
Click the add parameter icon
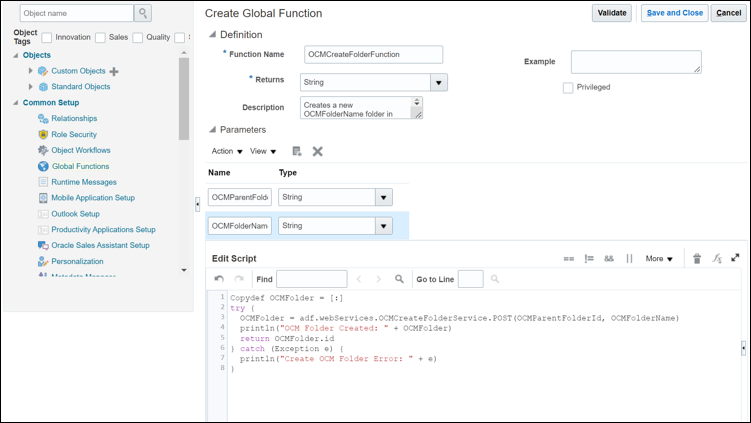[297, 151]
